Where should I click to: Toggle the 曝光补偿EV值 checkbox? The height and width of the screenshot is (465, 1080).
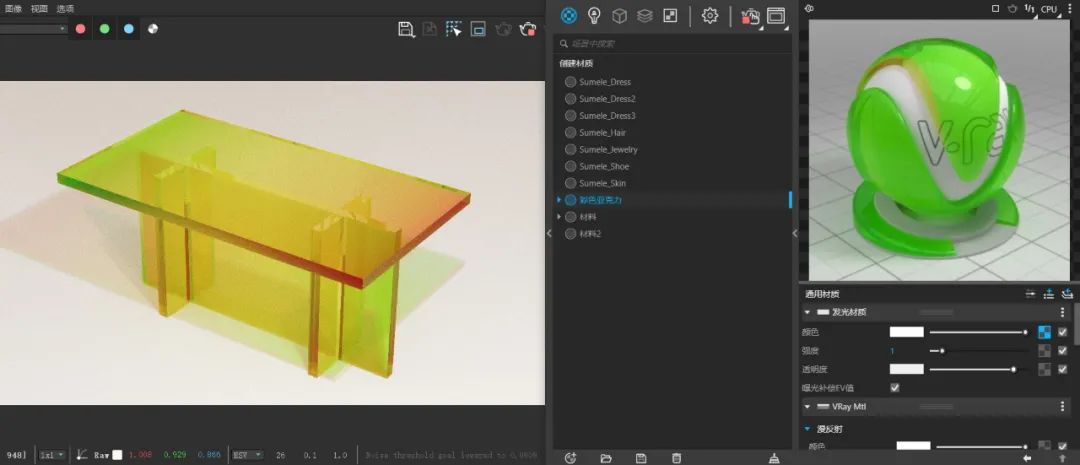click(x=895, y=388)
